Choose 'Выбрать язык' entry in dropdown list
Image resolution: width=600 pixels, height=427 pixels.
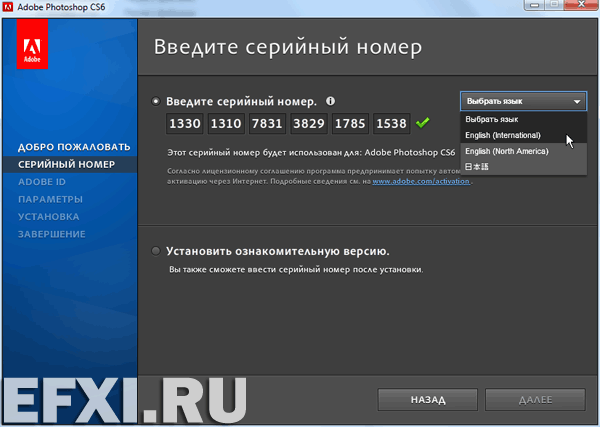(x=523, y=119)
